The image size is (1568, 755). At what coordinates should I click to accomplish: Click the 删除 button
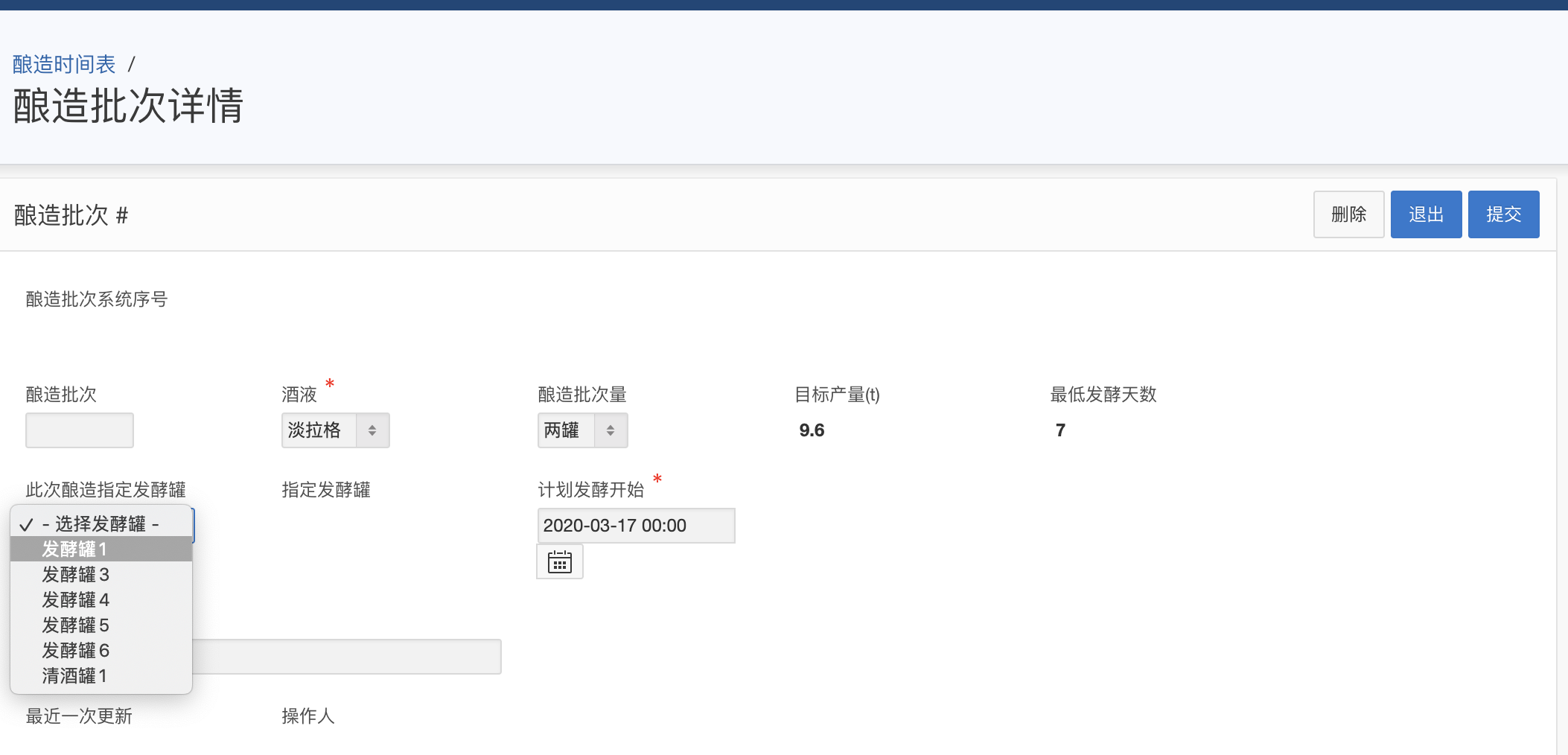tap(1348, 214)
